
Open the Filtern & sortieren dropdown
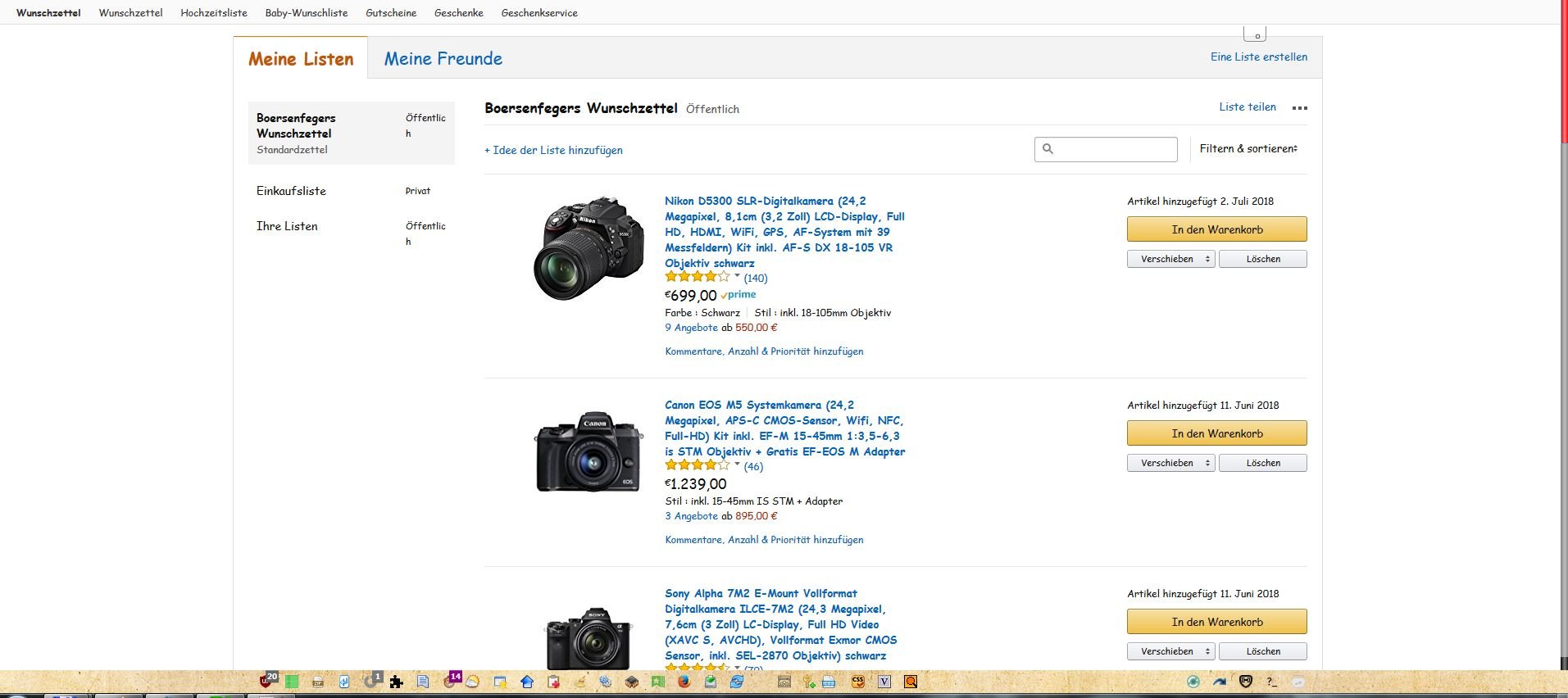(x=1248, y=148)
